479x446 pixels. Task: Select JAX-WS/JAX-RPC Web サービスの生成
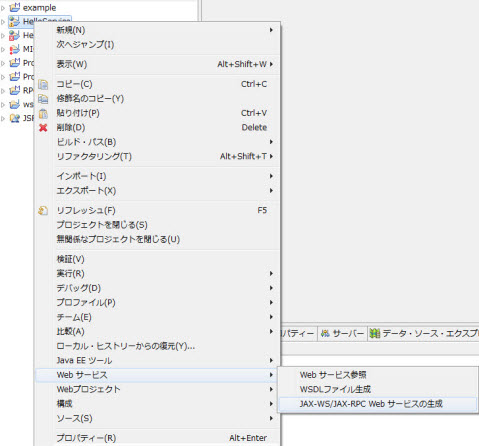tap(378, 404)
